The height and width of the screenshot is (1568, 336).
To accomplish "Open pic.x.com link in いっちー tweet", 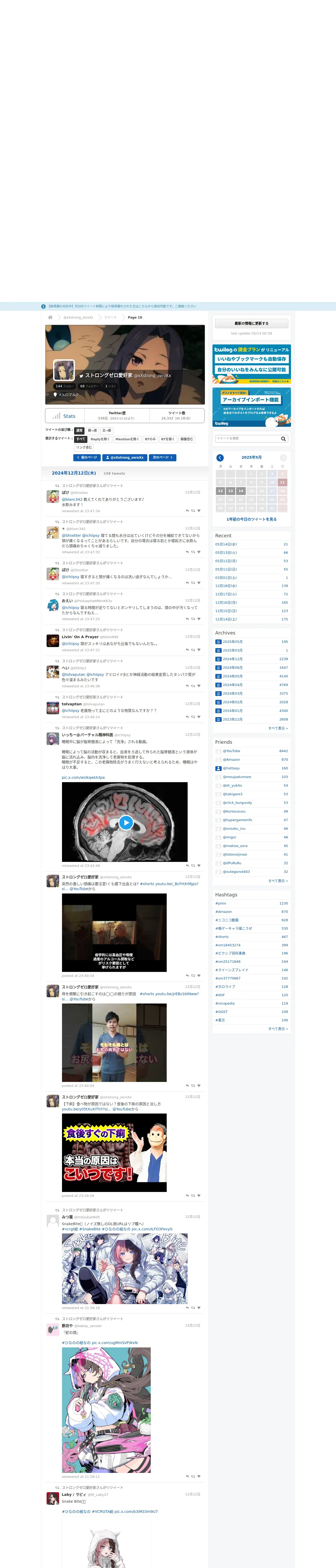I will (x=83, y=777).
